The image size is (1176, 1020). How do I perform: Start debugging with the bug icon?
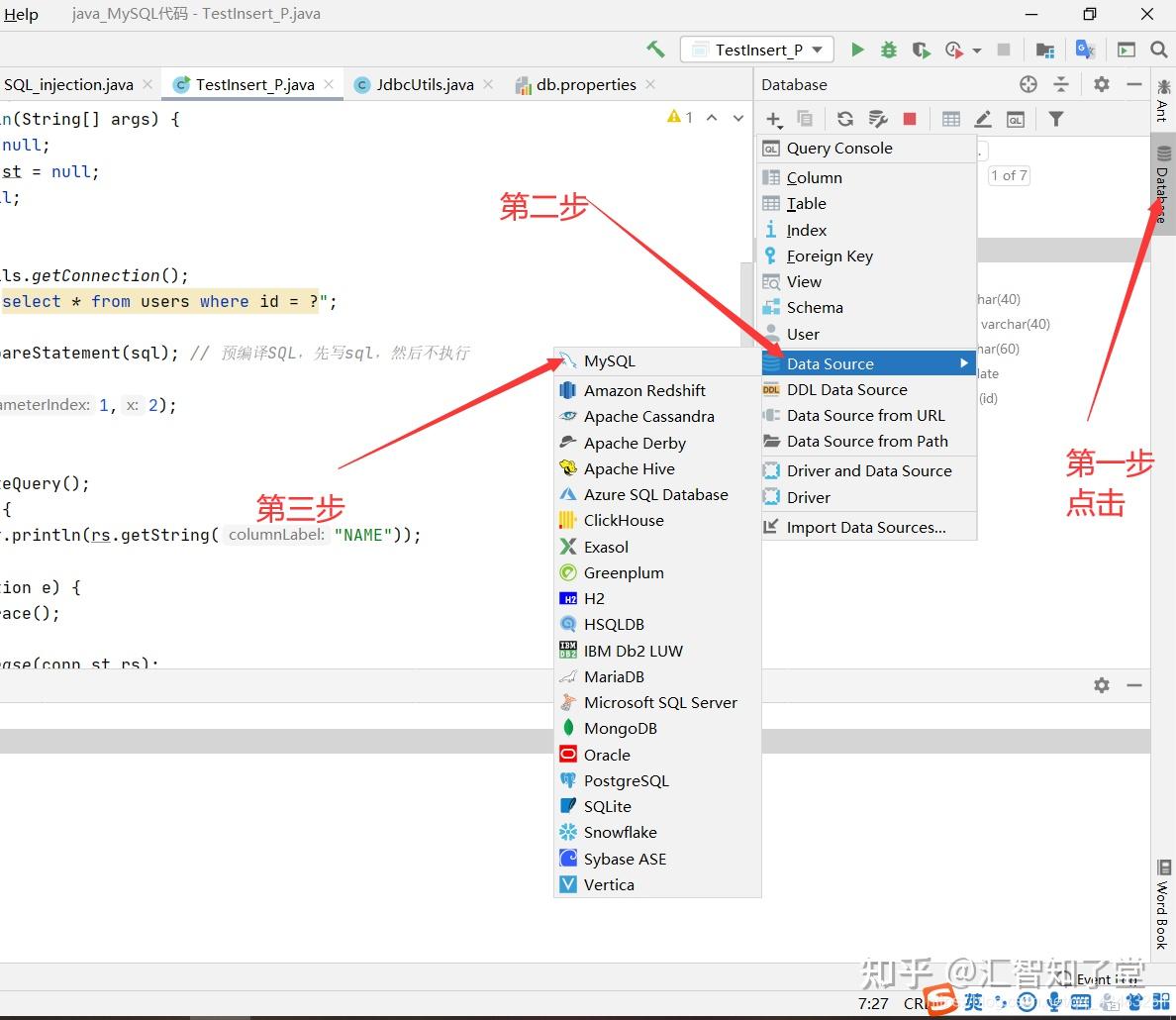[x=889, y=50]
